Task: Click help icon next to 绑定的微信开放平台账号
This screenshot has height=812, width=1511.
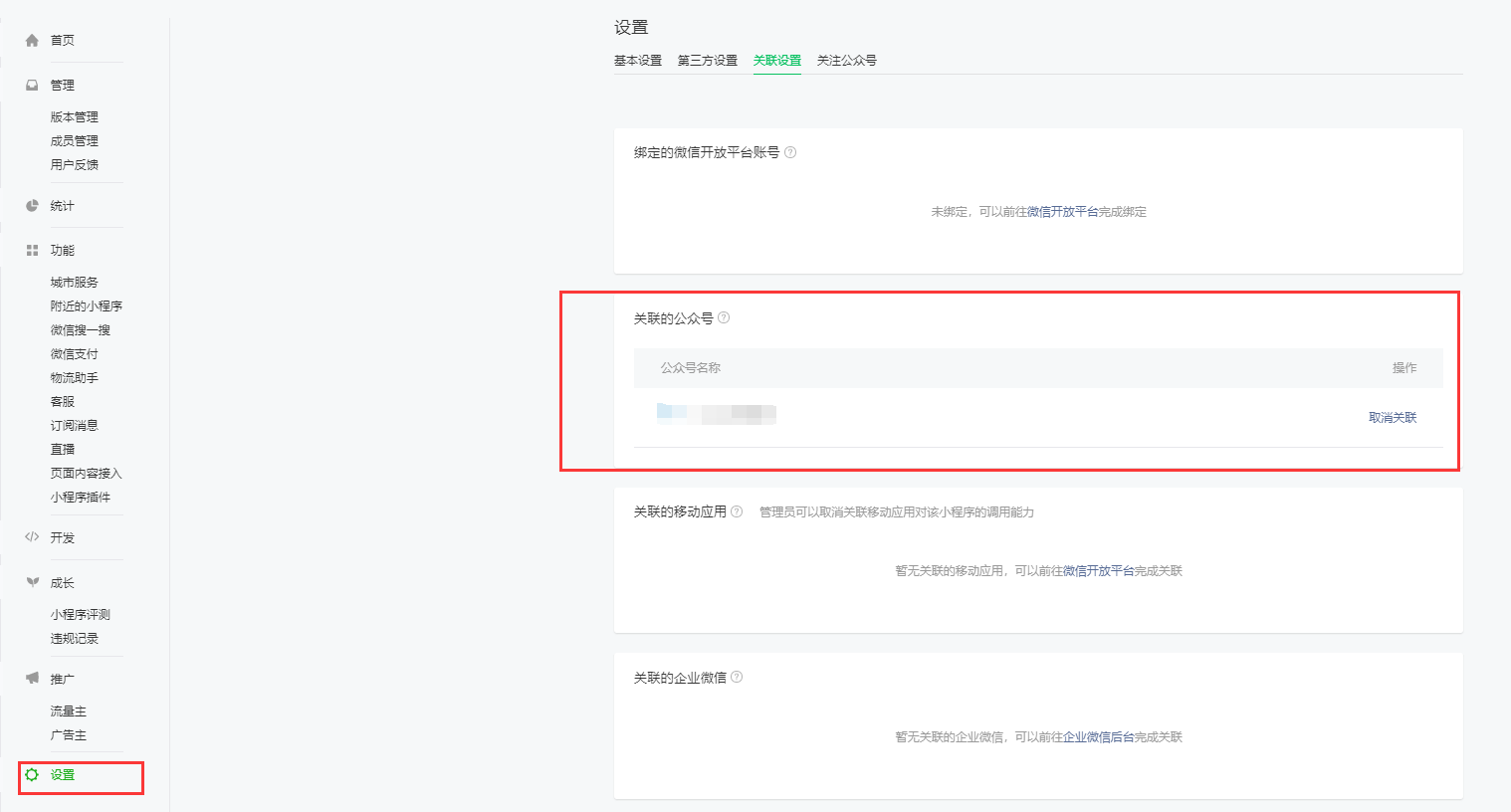Action: coord(790,152)
